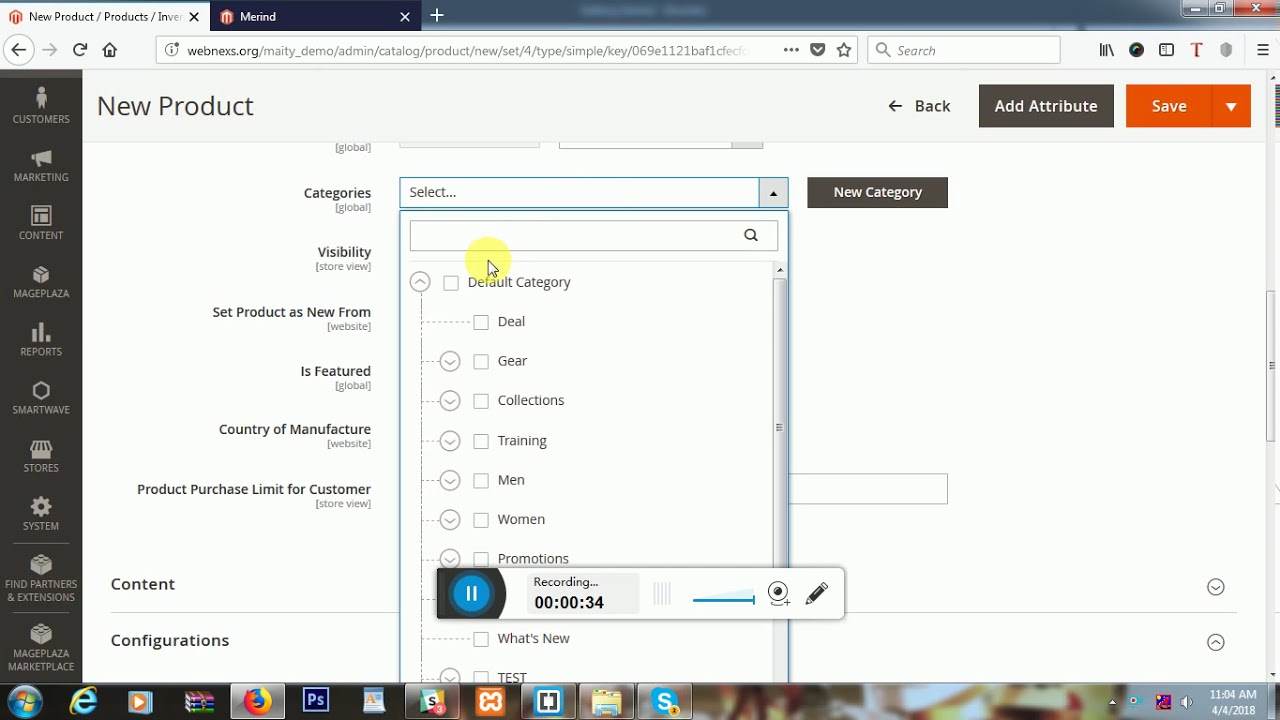Viewport: 1280px width, 720px height.
Task: Check the Men category checkbox
Action: pyautogui.click(x=481, y=480)
